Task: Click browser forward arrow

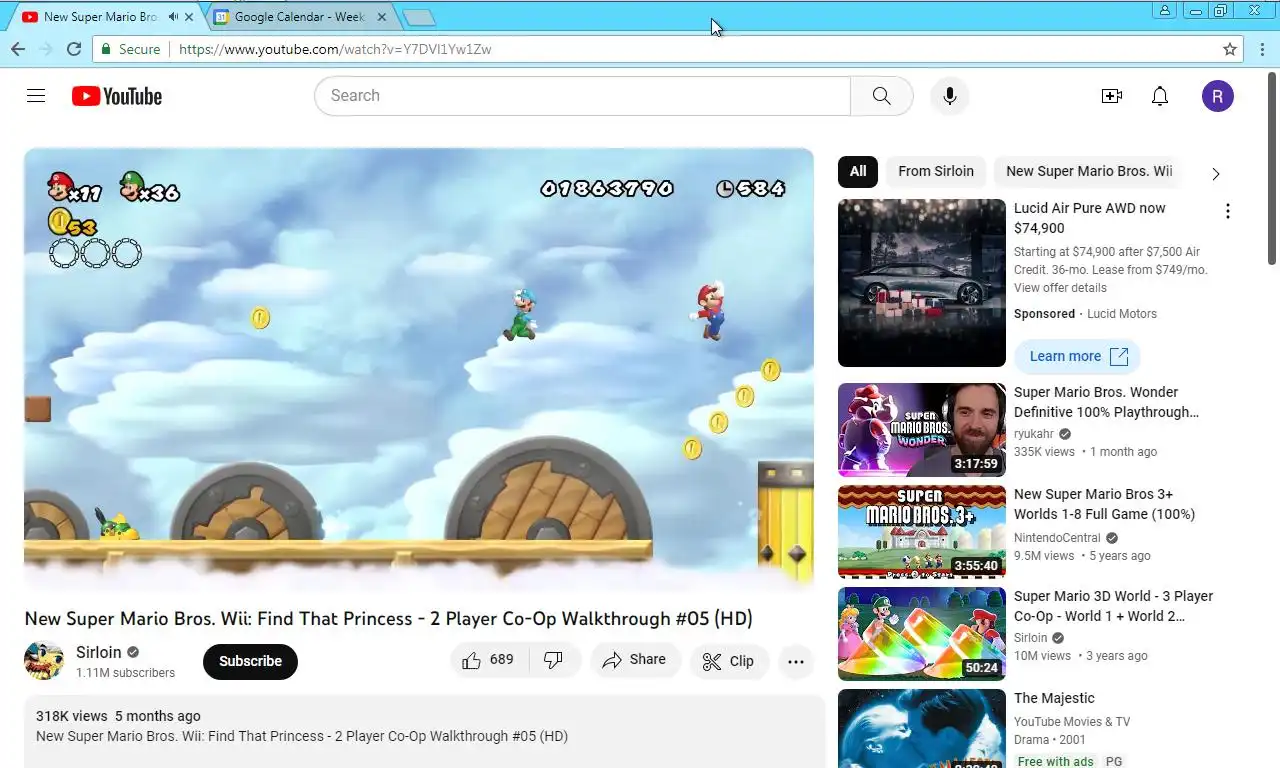Action: [x=46, y=49]
